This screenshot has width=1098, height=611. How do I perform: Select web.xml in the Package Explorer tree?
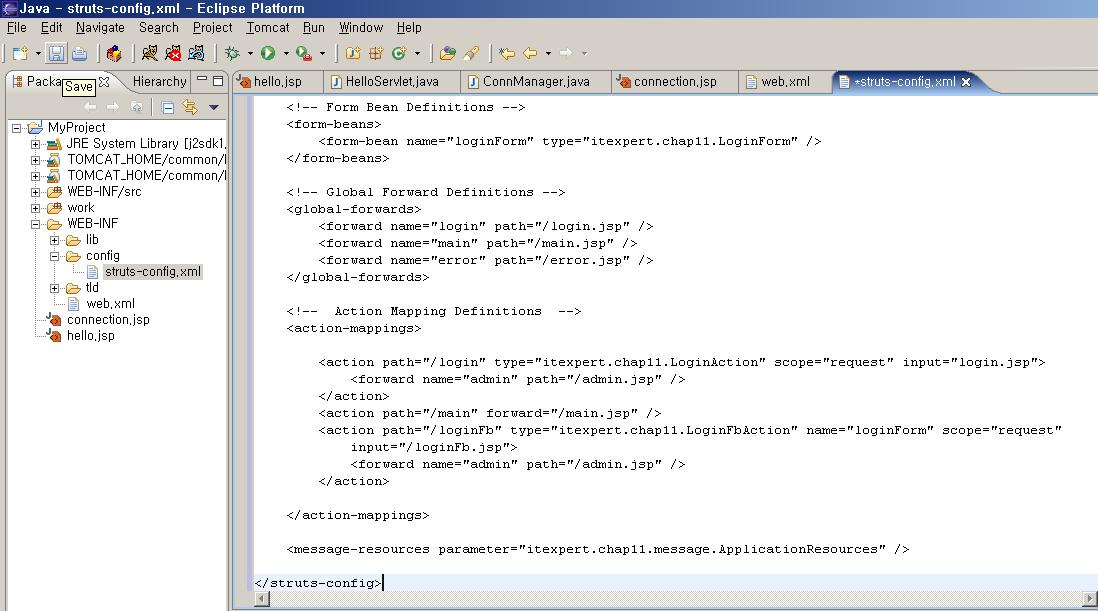point(110,304)
